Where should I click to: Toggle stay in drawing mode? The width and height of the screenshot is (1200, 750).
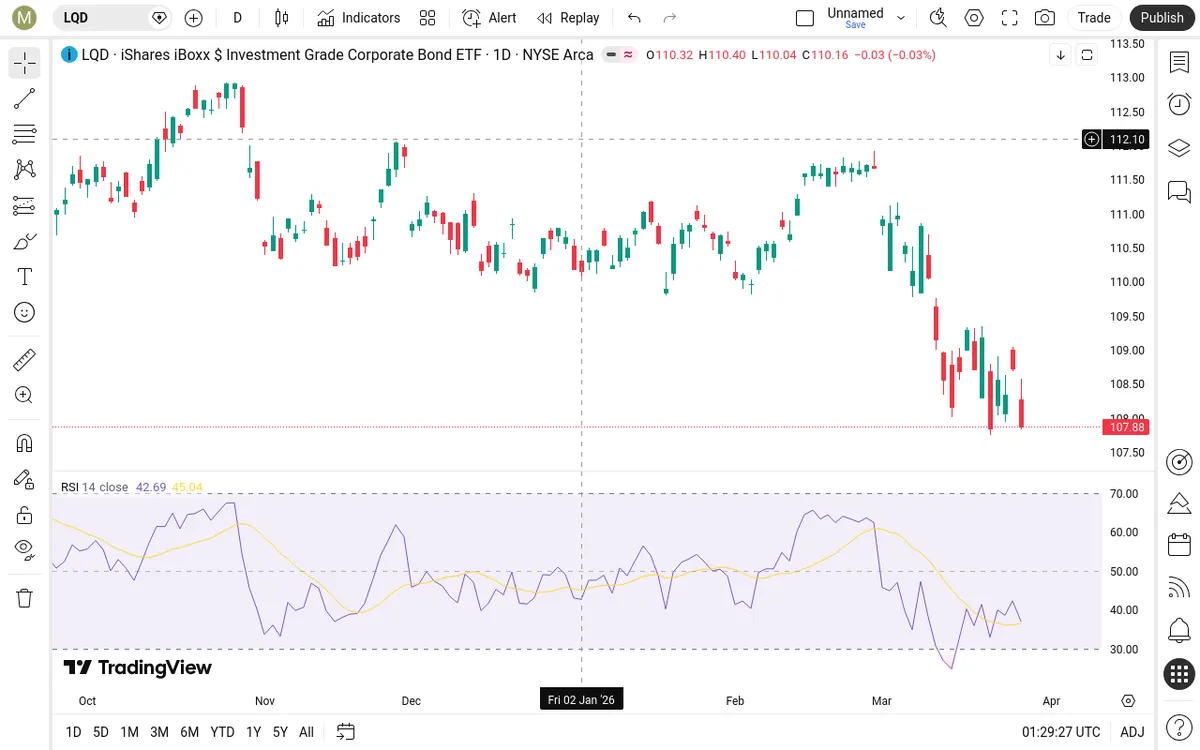pyautogui.click(x=25, y=479)
